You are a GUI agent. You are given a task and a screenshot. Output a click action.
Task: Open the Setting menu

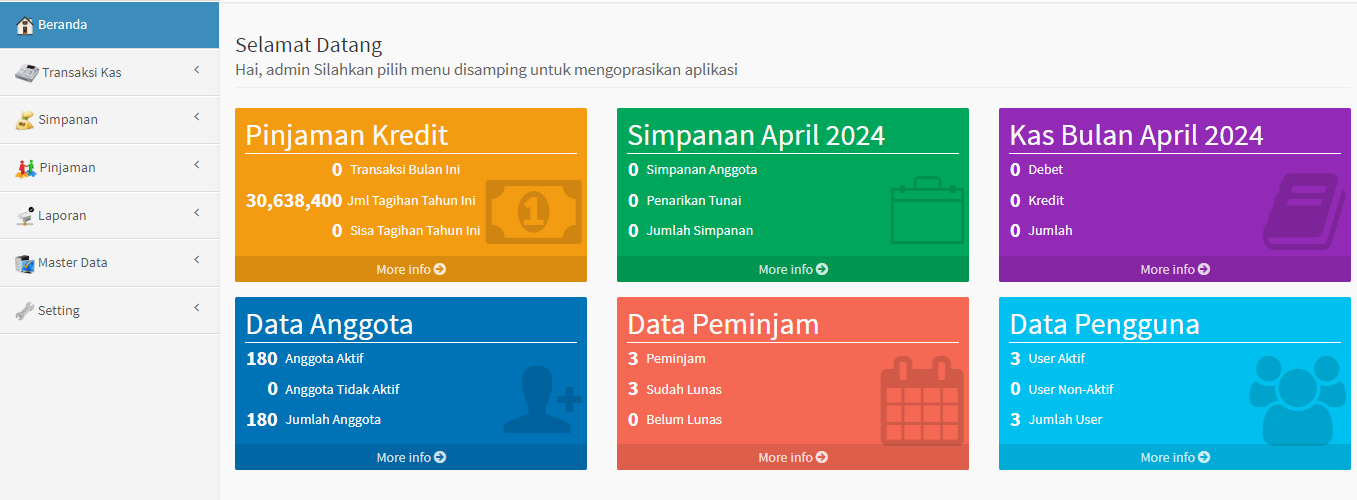click(x=110, y=310)
